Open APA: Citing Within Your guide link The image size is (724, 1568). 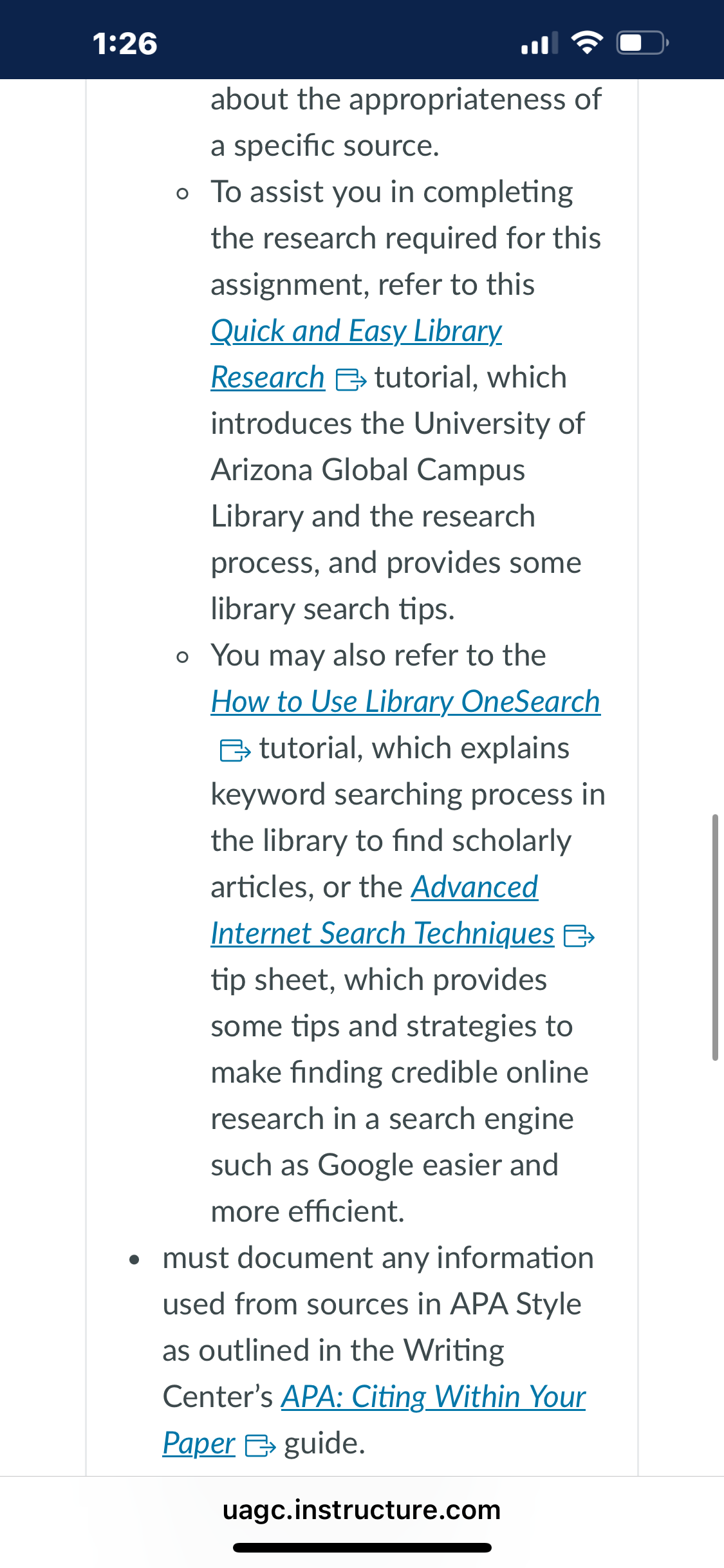433,1397
